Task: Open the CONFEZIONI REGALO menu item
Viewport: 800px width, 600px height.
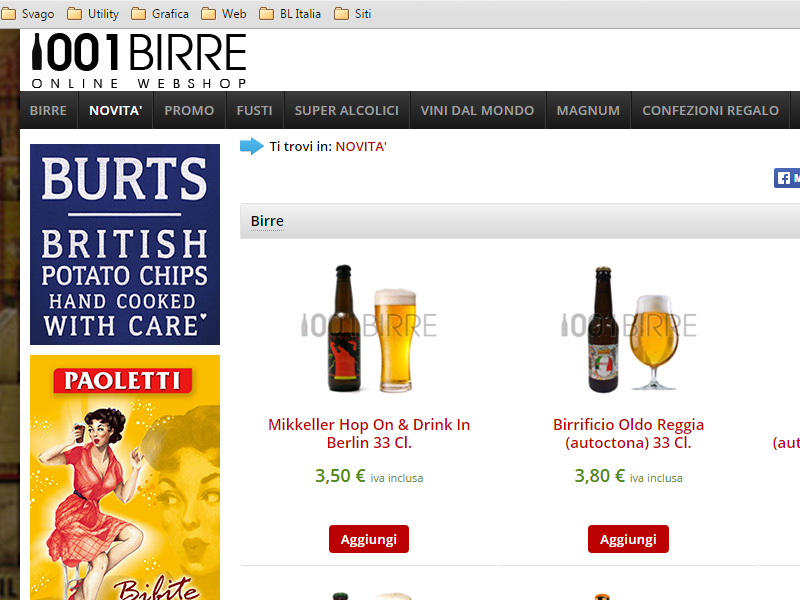Action: click(x=711, y=110)
